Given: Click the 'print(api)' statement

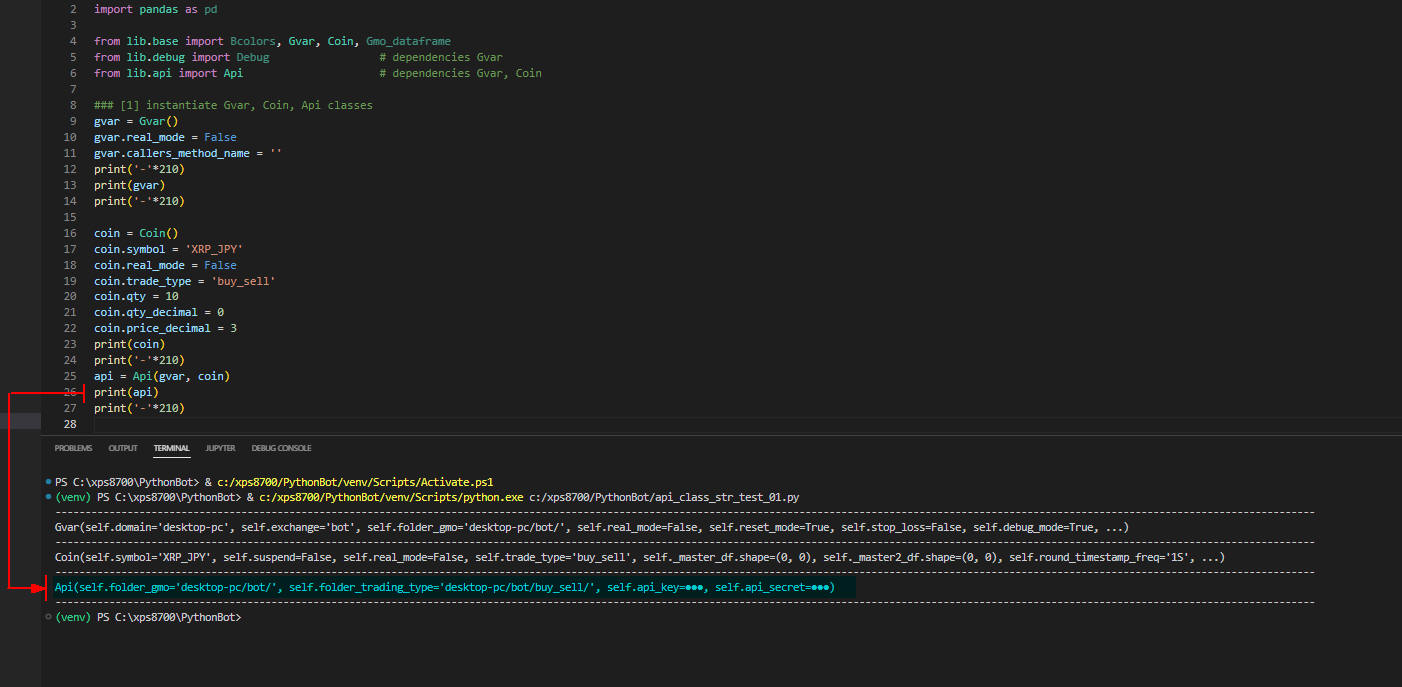Looking at the screenshot, I should (x=126, y=393).
